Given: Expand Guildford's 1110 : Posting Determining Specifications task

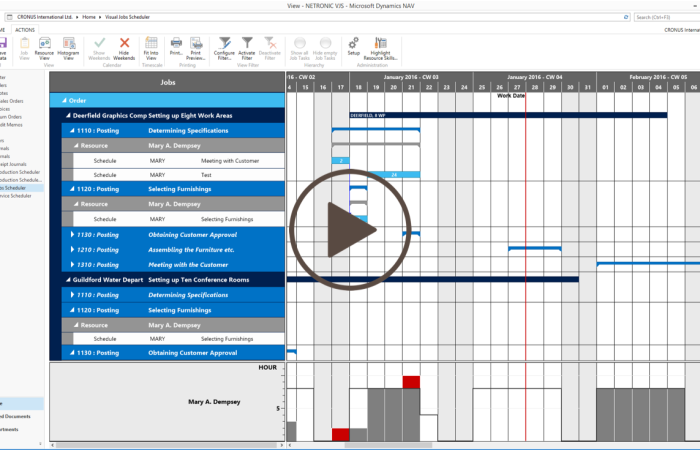Looking at the screenshot, I should pos(72,295).
